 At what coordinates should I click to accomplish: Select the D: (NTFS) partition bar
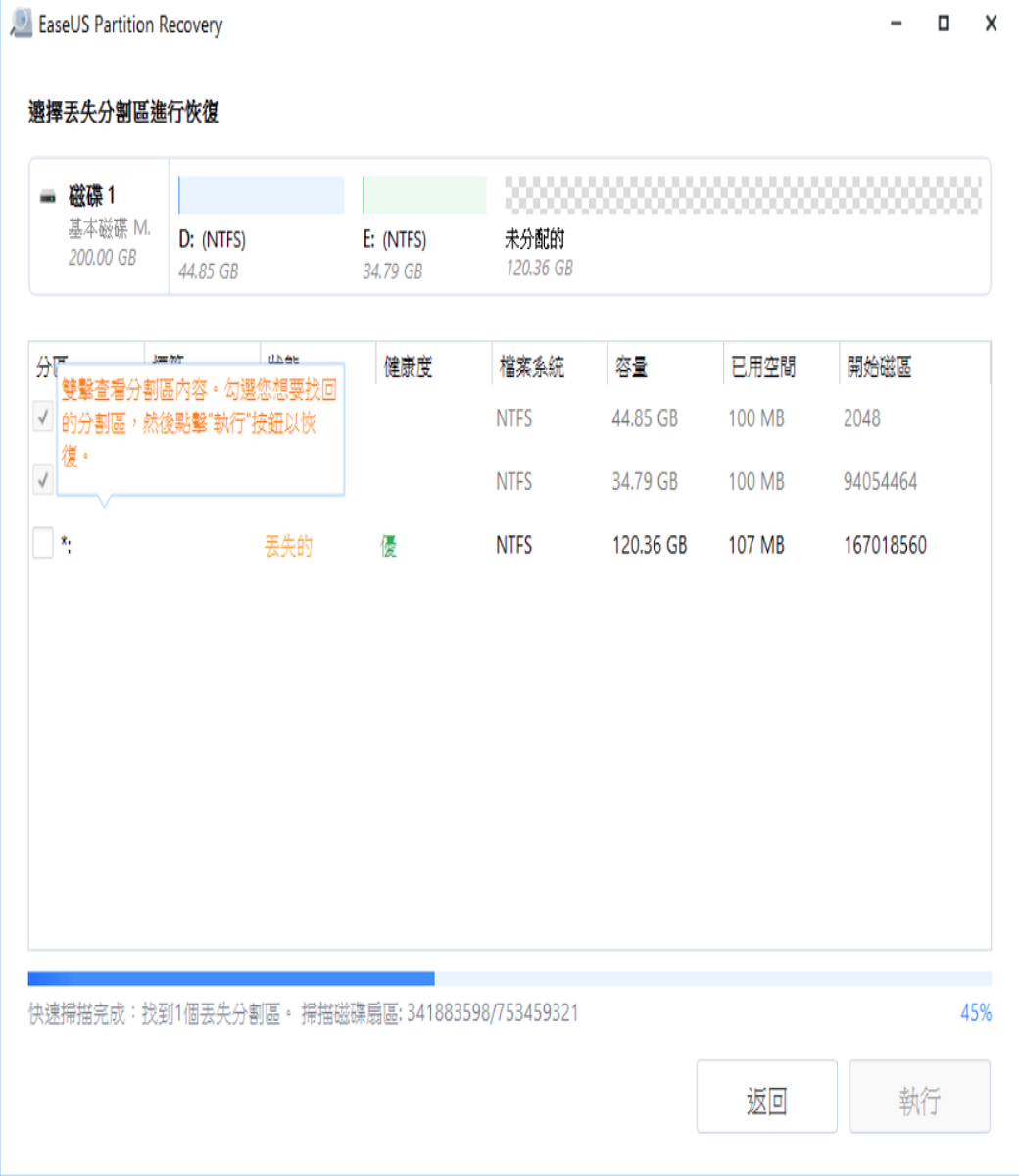coord(262,195)
